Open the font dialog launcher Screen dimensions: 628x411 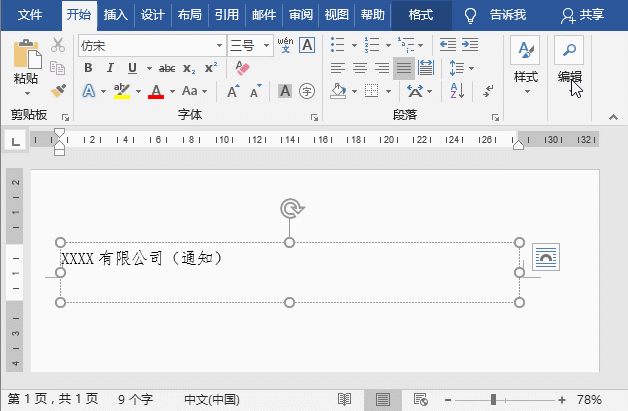click(x=314, y=117)
